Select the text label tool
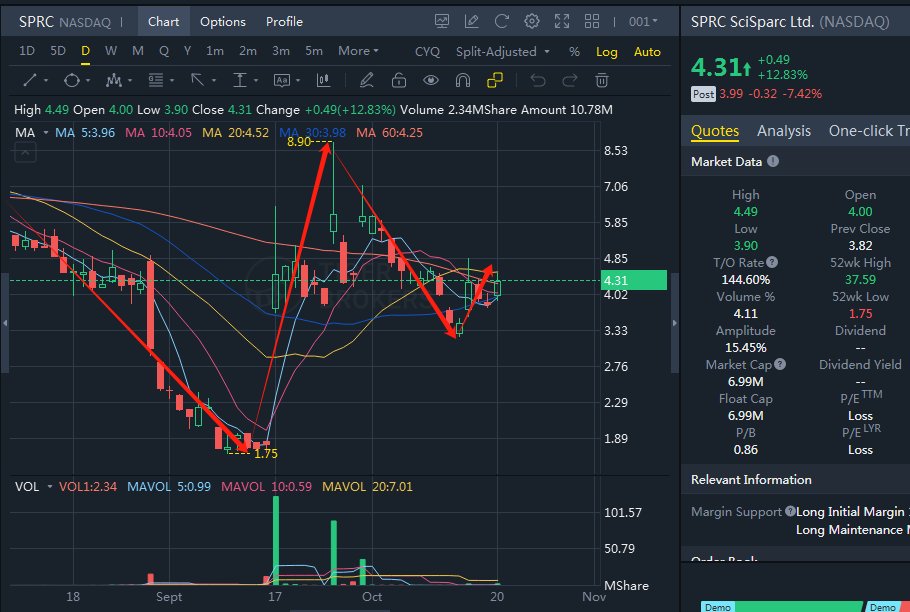 pyautogui.click(x=282, y=80)
